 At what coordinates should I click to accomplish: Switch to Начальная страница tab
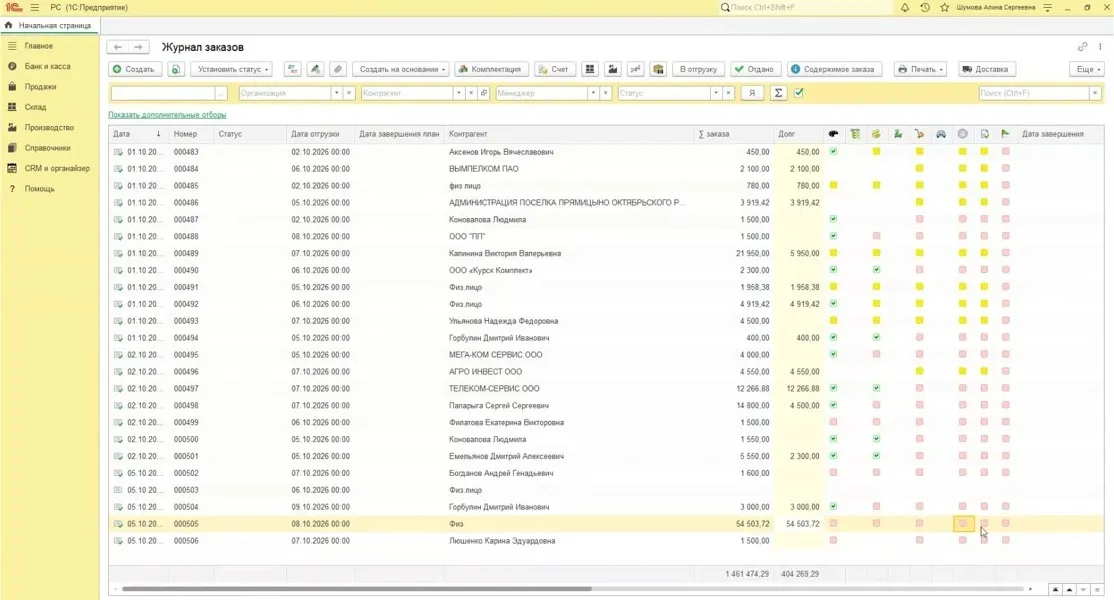tap(49, 26)
